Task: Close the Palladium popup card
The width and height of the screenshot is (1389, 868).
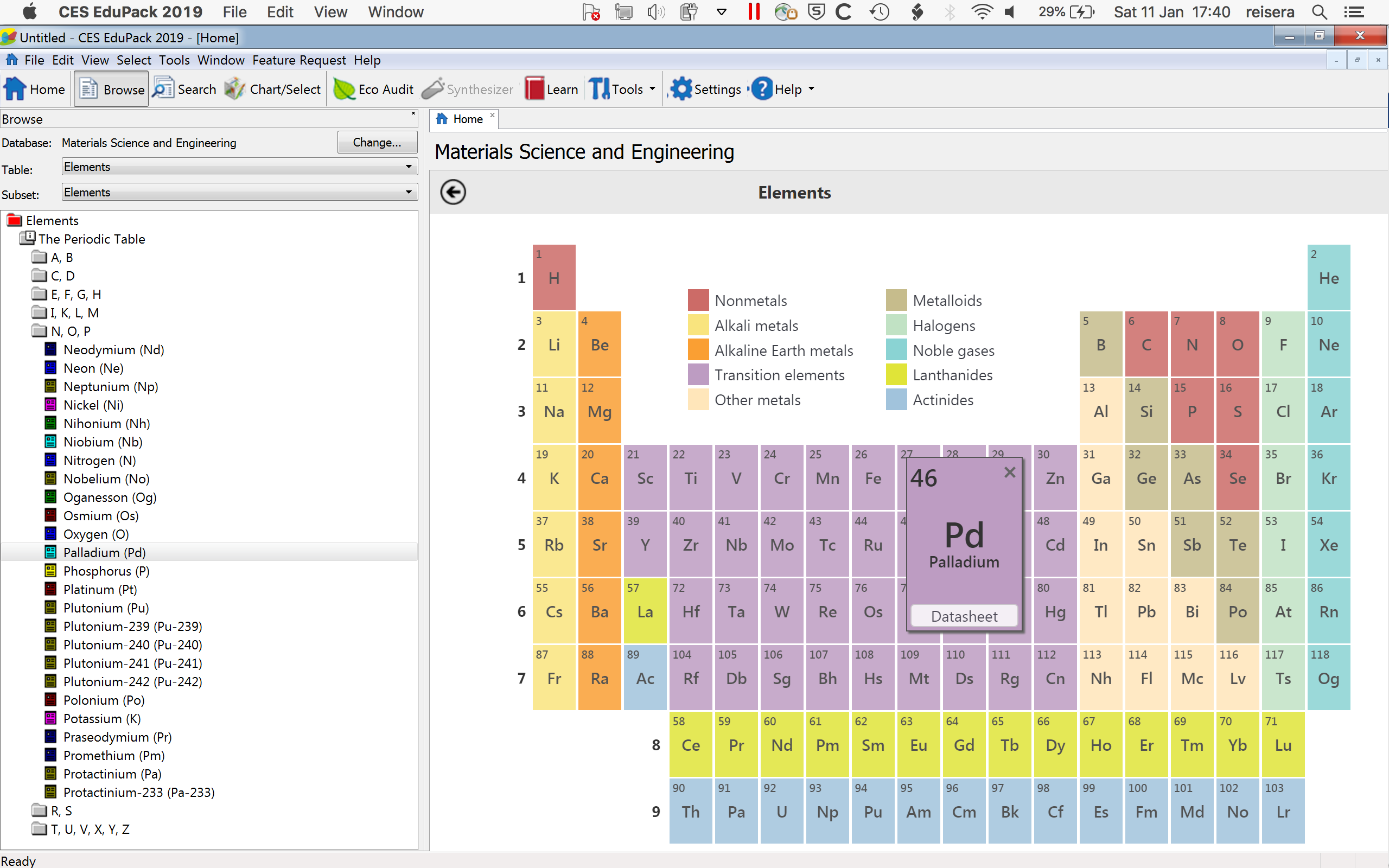Action: click(x=1010, y=473)
